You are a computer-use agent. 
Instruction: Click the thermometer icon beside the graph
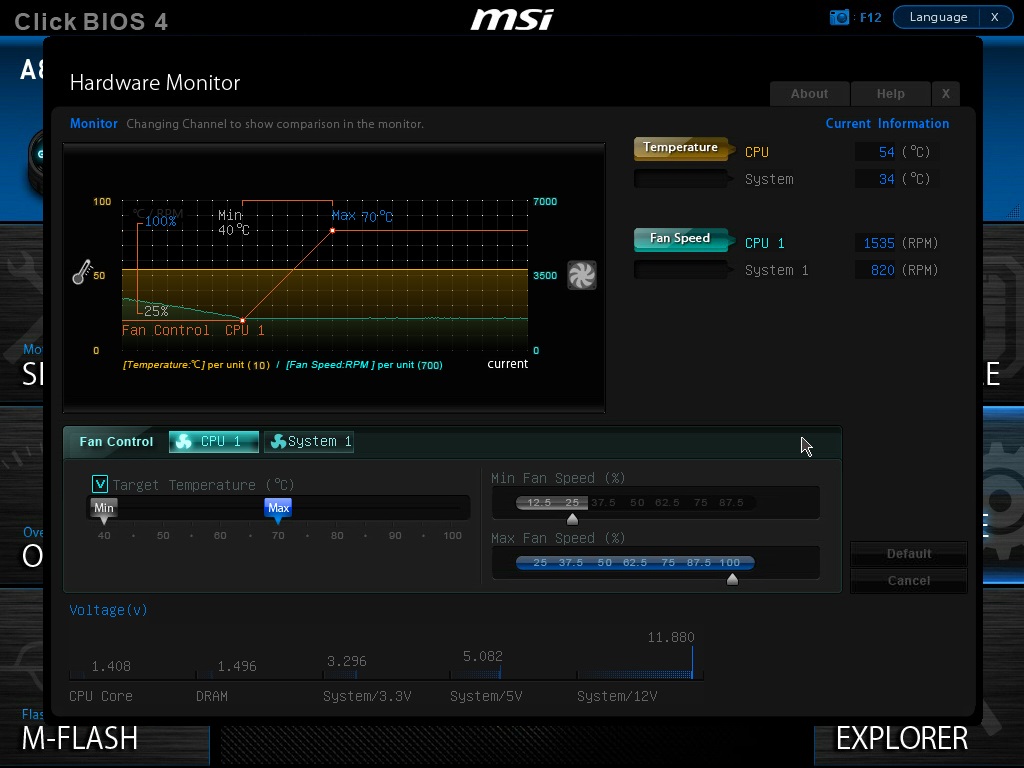[x=82, y=272]
